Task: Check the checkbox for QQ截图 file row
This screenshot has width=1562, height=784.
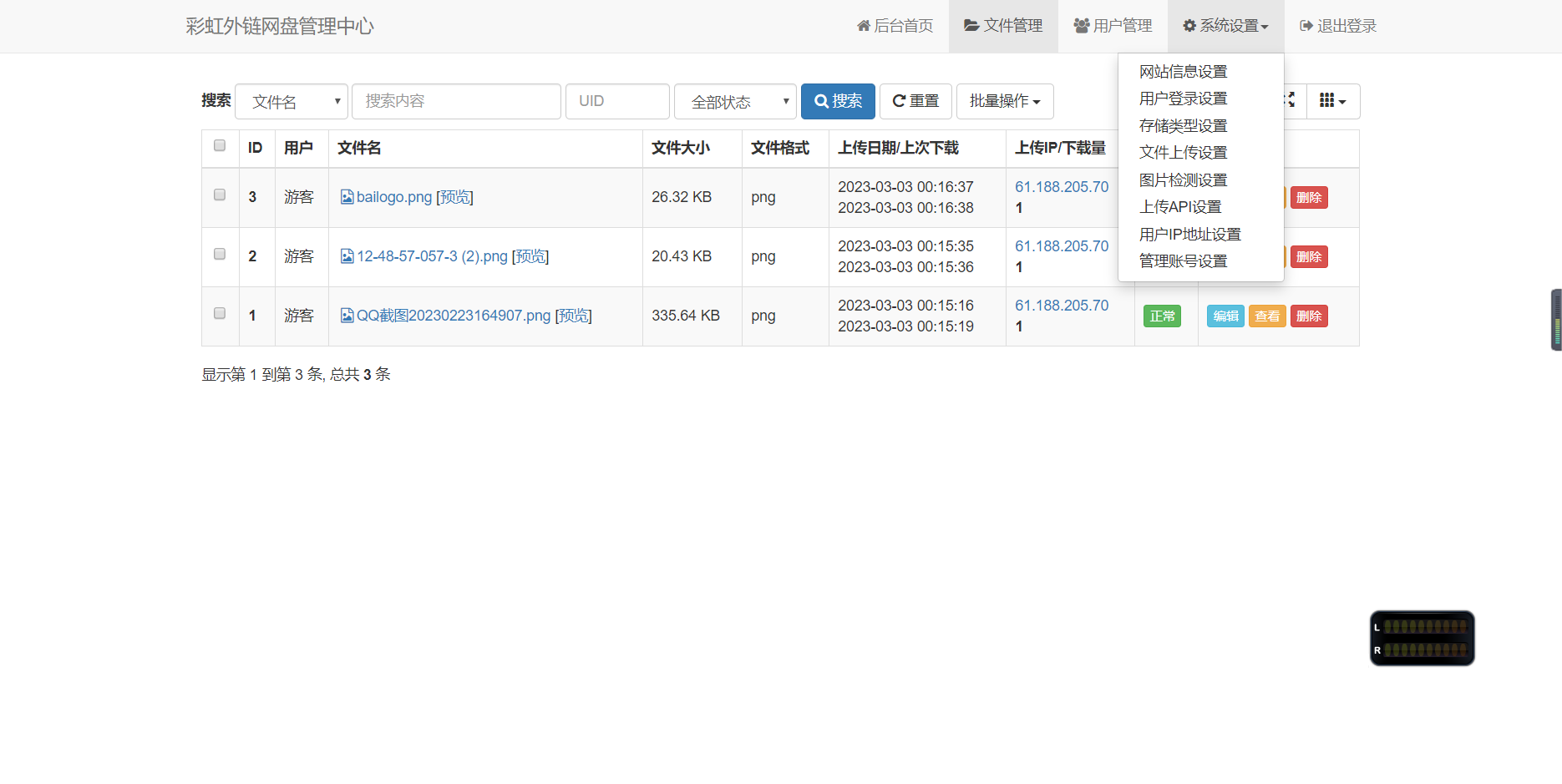Action: pyautogui.click(x=220, y=313)
